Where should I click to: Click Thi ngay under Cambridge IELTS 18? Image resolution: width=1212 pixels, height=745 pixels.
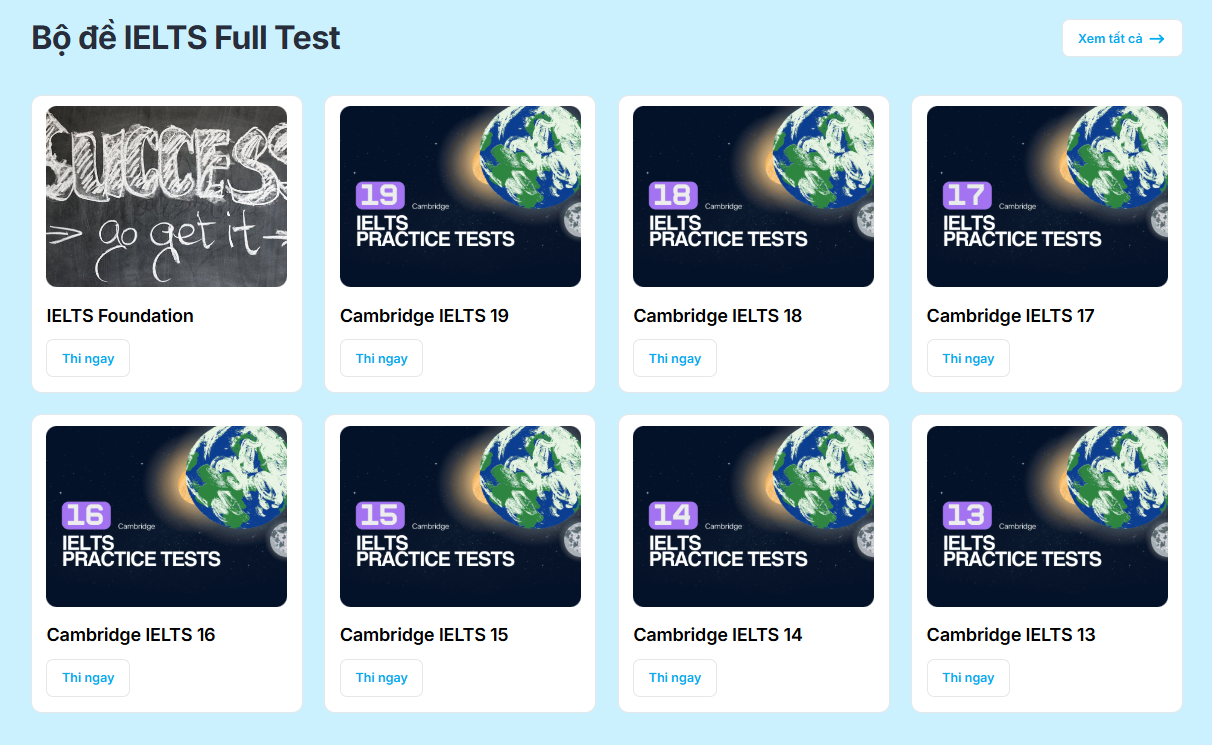[675, 358]
